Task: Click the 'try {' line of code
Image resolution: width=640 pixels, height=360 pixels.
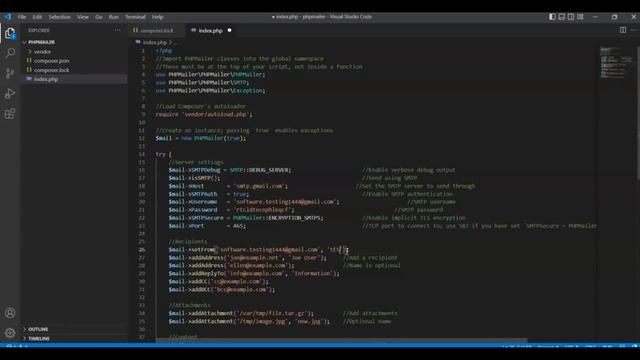Action: (x=164, y=154)
